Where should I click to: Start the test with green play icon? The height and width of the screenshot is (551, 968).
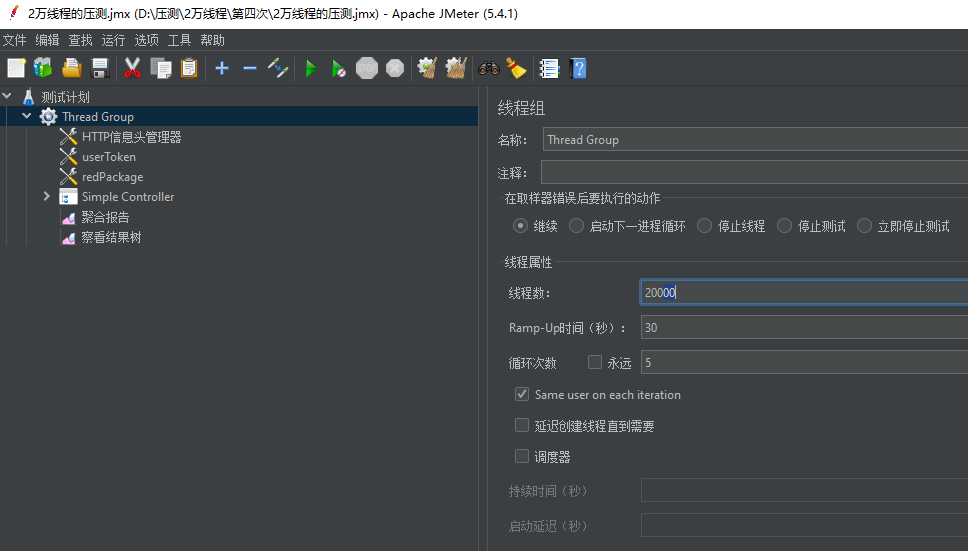[311, 68]
